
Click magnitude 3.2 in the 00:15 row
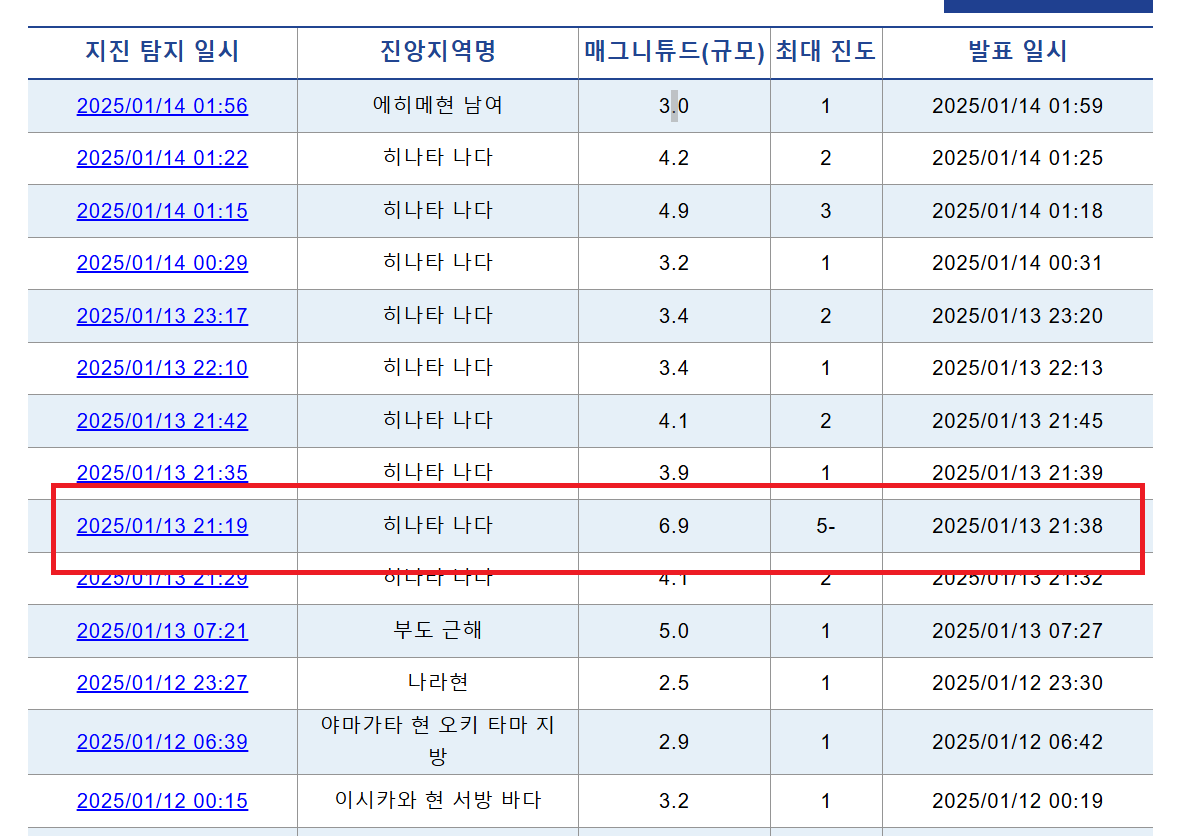pyautogui.click(x=674, y=801)
